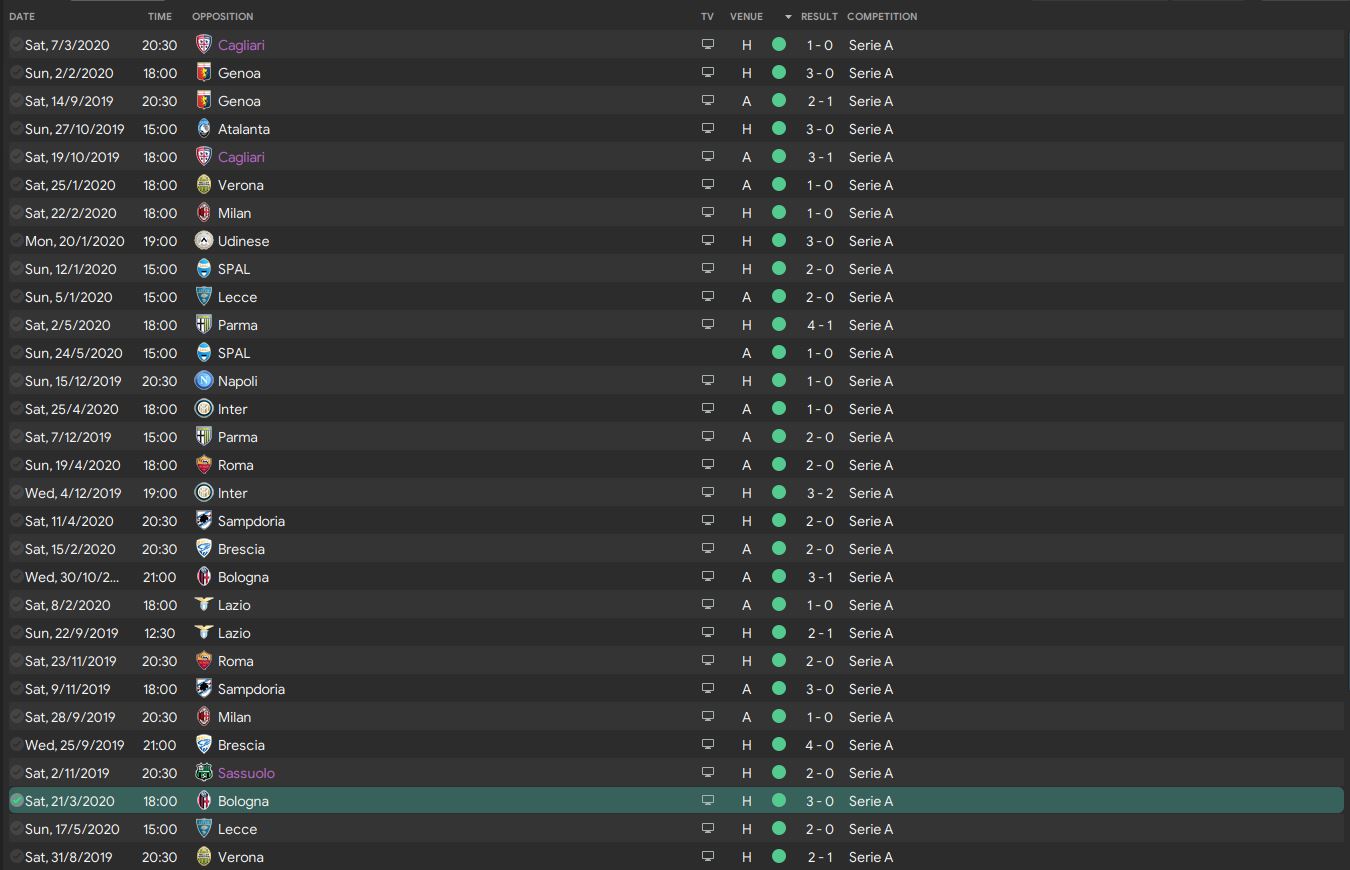
Task: Check the selector for 31/8/2019 Verona match
Action: coord(17,857)
